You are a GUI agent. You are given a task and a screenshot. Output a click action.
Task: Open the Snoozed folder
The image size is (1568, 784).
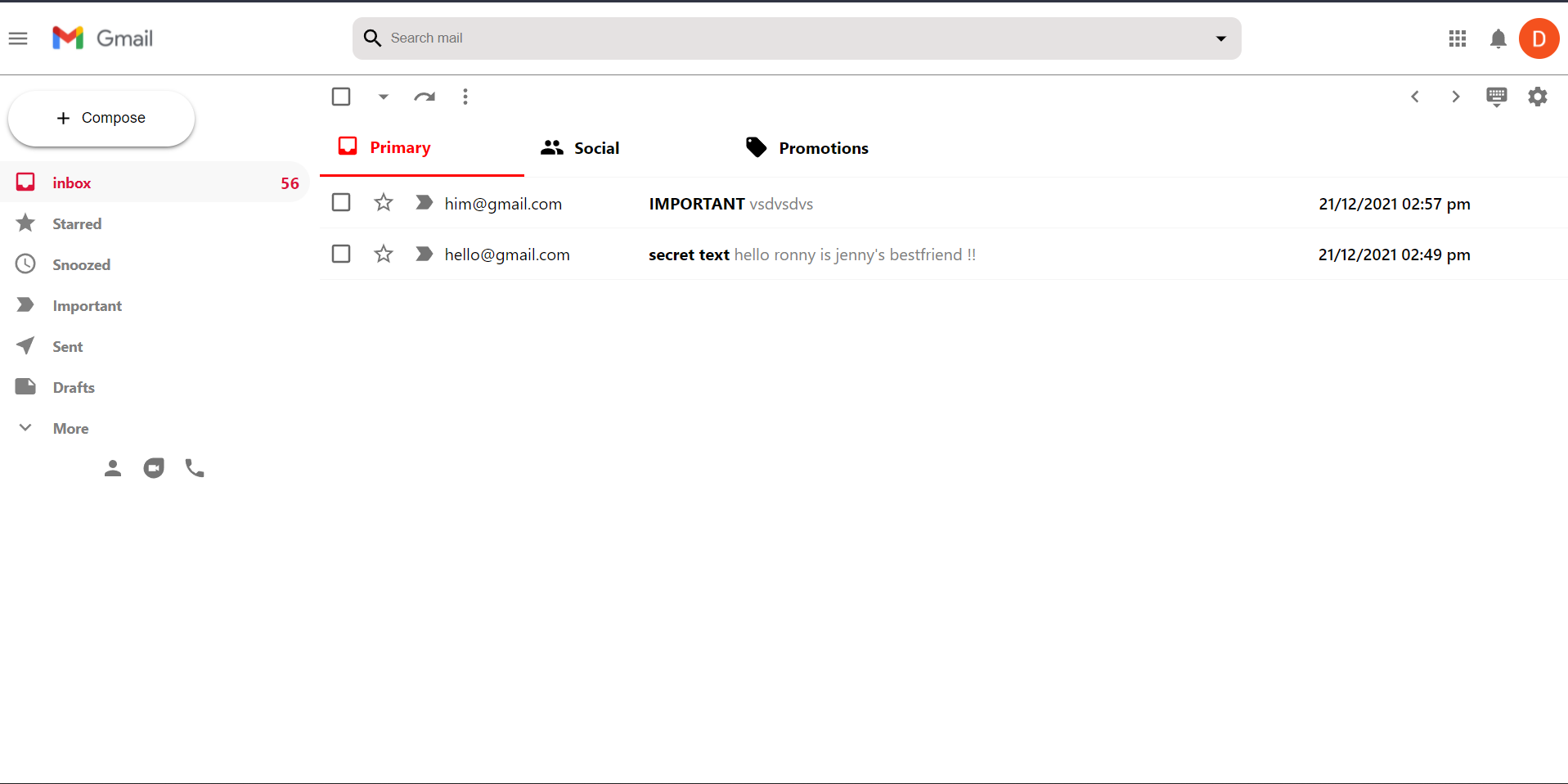(x=82, y=264)
